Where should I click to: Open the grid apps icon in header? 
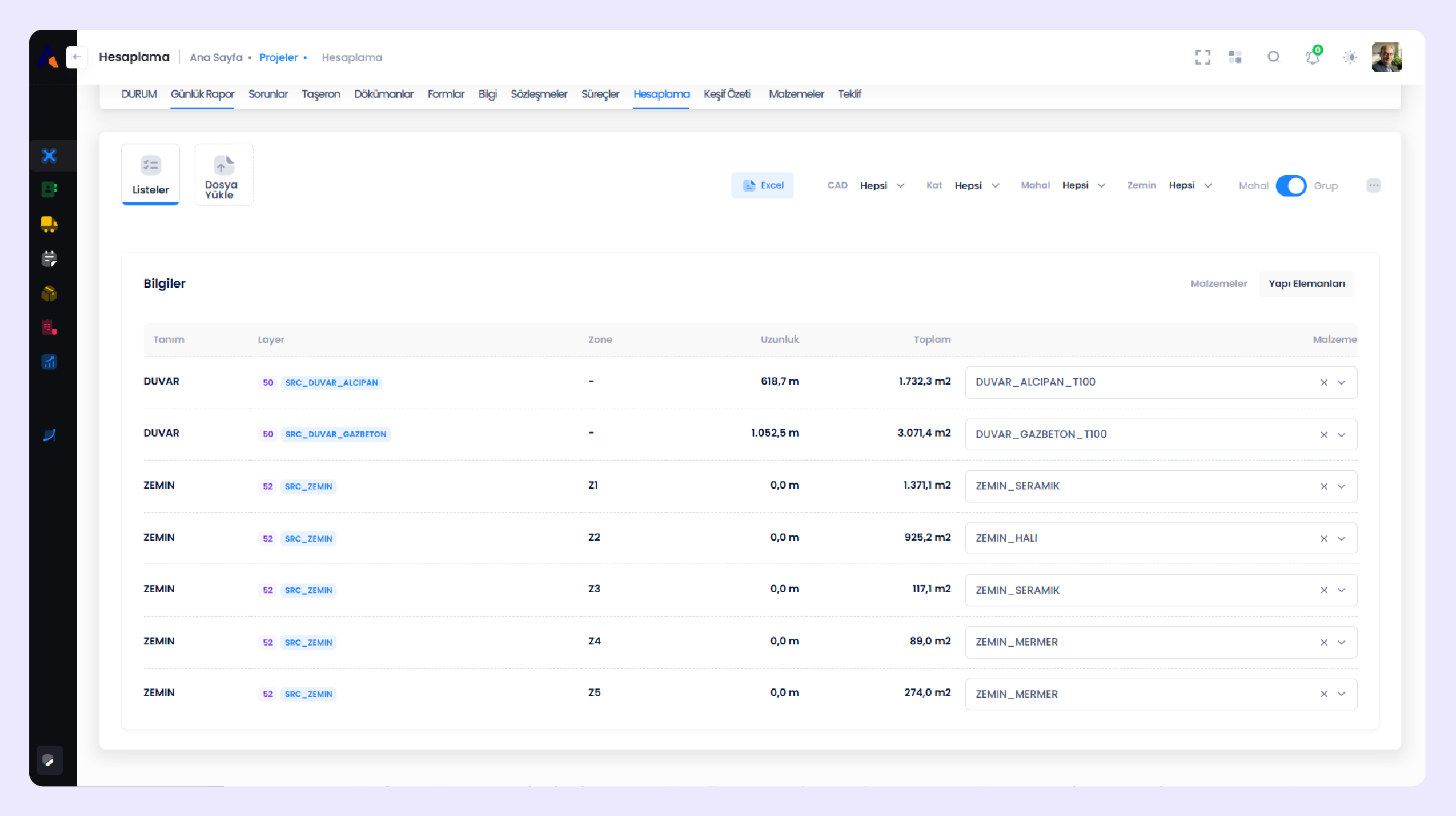(x=1235, y=57)
